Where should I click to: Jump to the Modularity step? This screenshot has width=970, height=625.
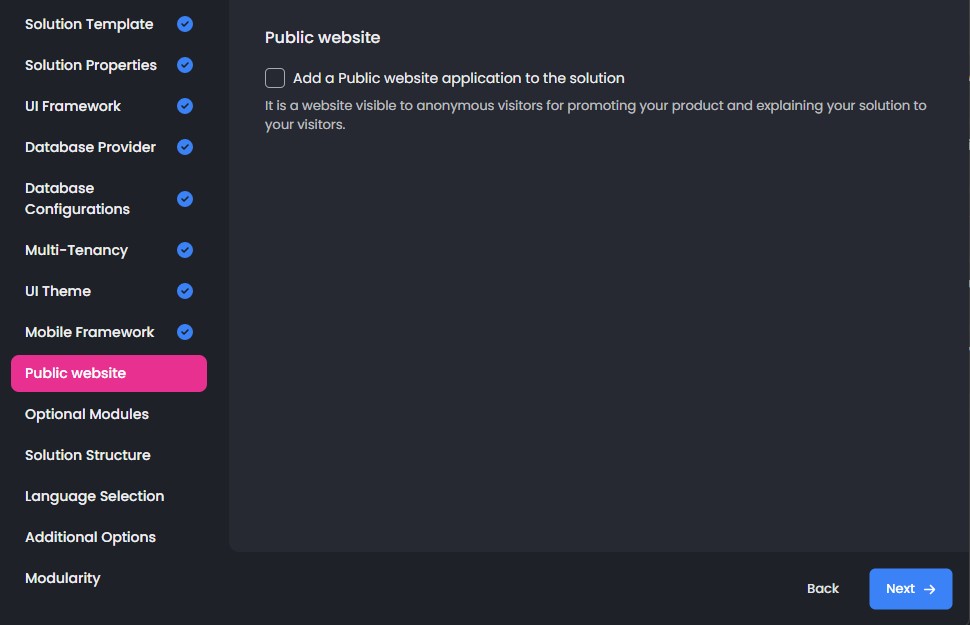pyautogui.click(x=63, y=578)
